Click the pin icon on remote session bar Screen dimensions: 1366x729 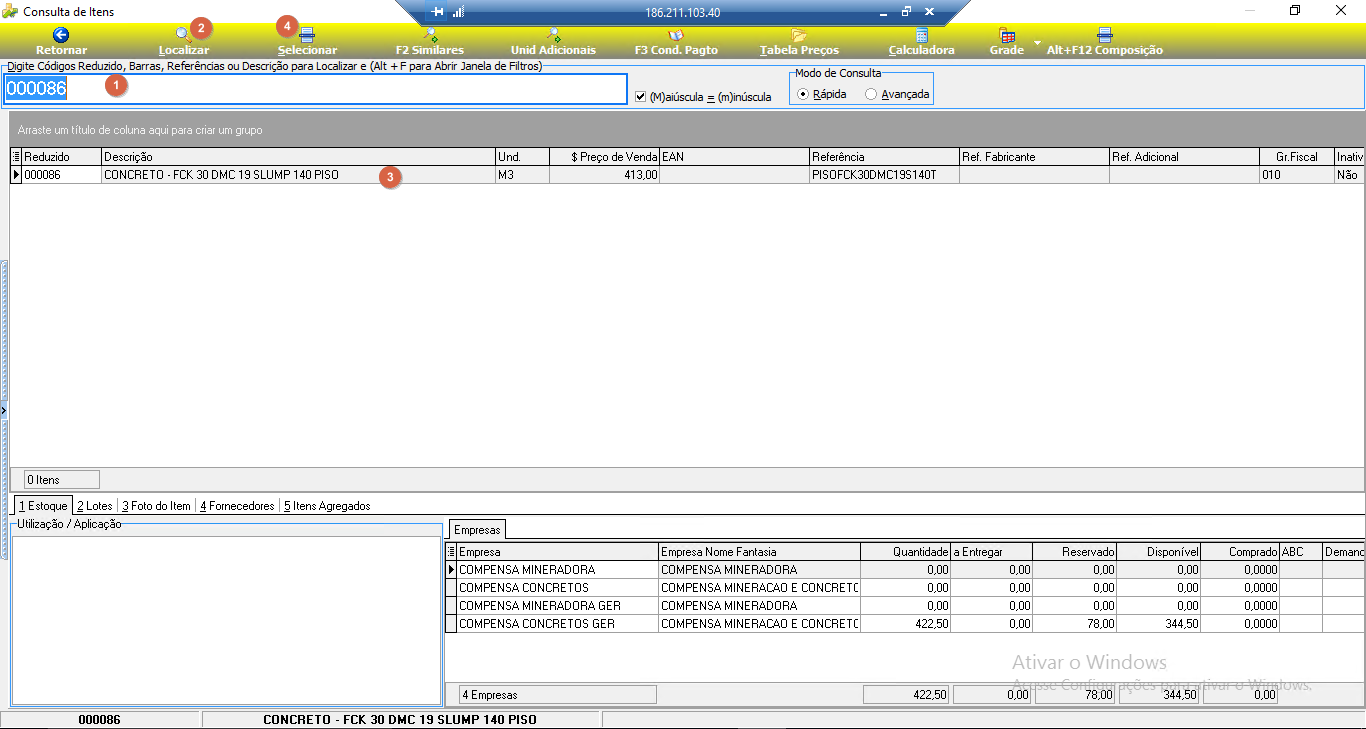click(438, 12)
